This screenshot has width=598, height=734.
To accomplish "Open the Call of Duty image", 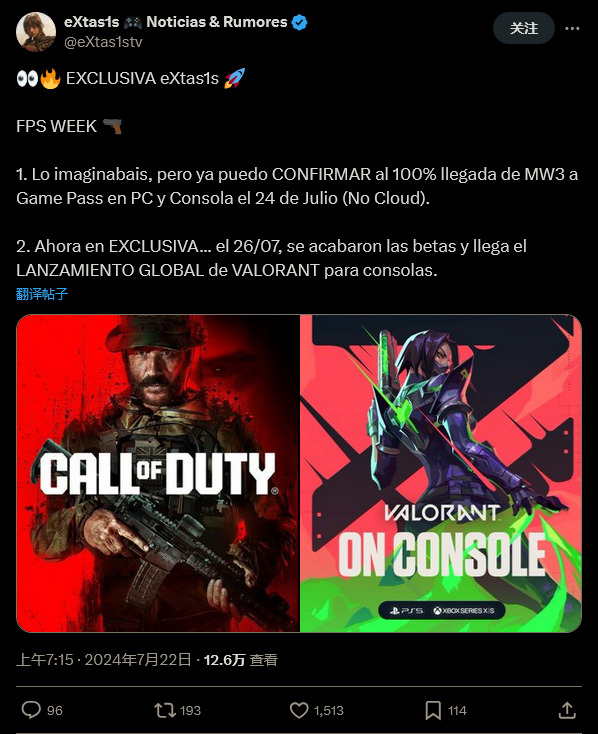I will pos(158,473).
